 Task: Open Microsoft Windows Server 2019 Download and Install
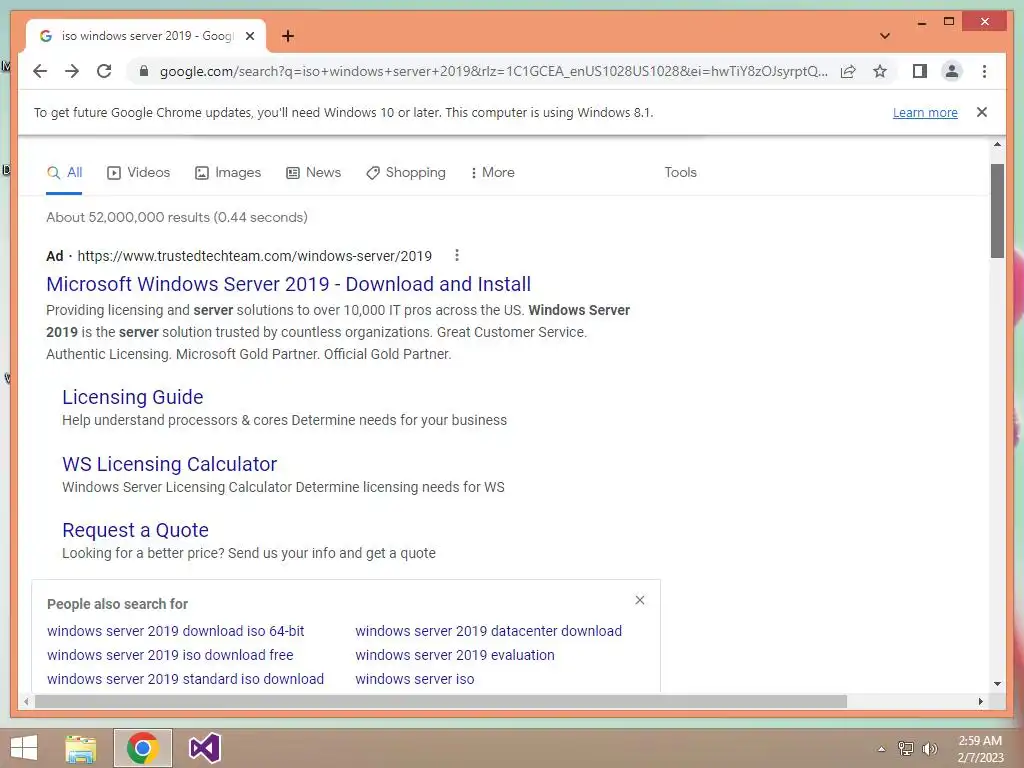288,284
